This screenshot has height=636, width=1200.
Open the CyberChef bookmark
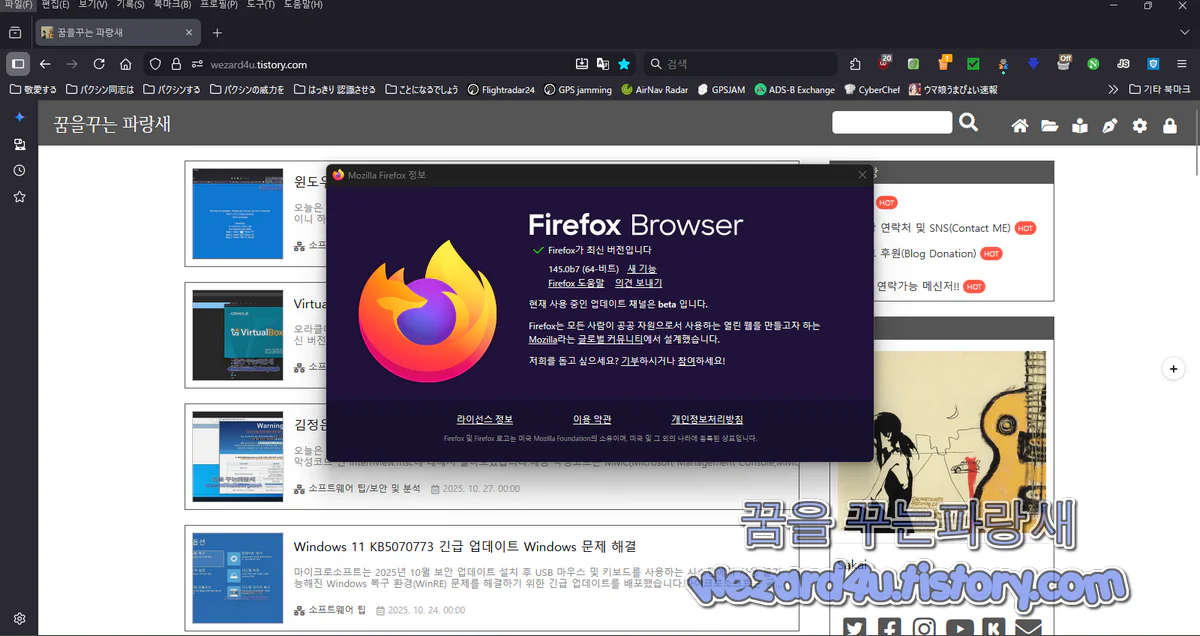point(872,89)
